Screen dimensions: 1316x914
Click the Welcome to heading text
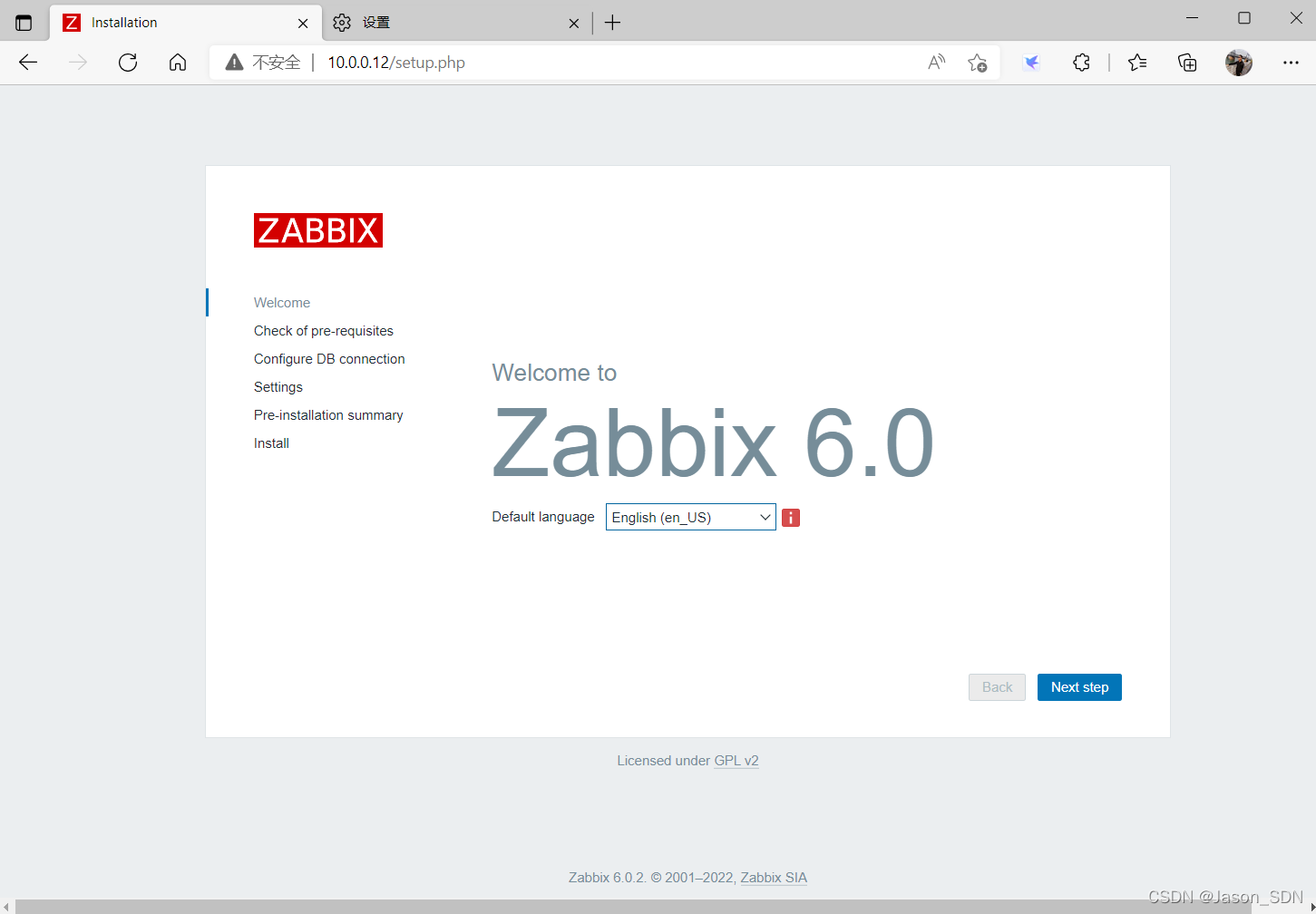tap(554, 373)
